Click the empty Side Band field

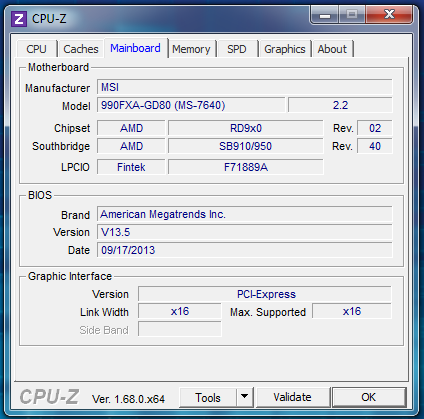tap(180, 329)
